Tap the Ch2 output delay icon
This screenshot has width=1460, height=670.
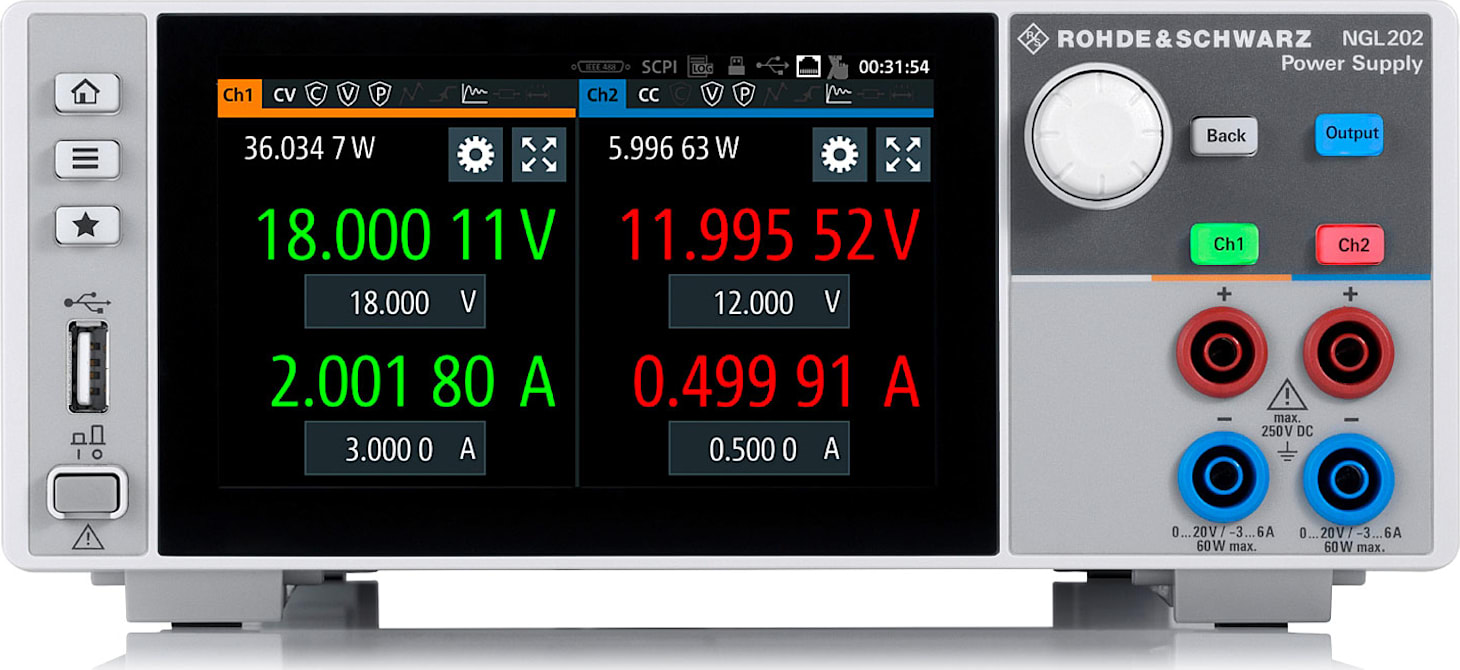point(901,95)
